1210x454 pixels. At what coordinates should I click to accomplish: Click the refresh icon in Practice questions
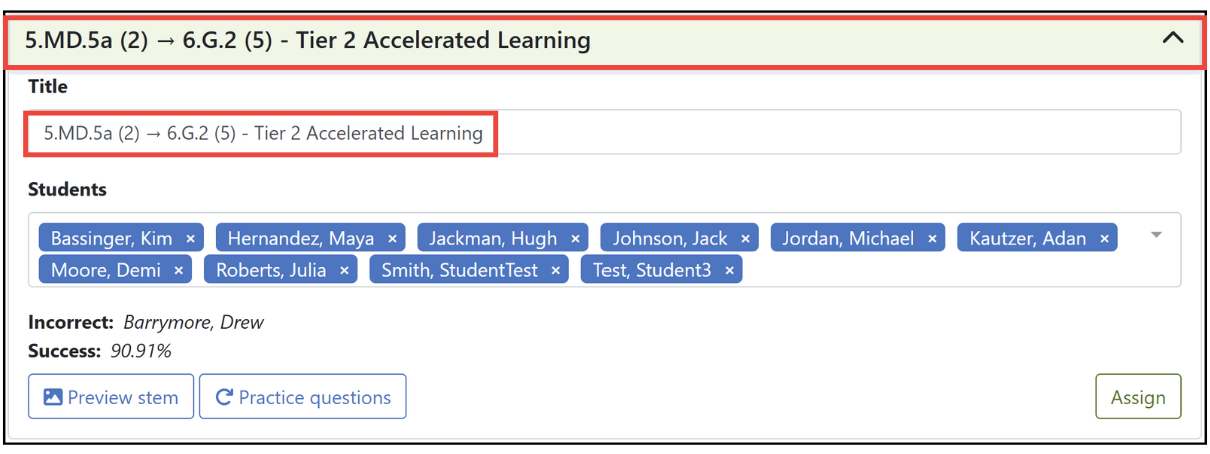[x=223, y=397]
